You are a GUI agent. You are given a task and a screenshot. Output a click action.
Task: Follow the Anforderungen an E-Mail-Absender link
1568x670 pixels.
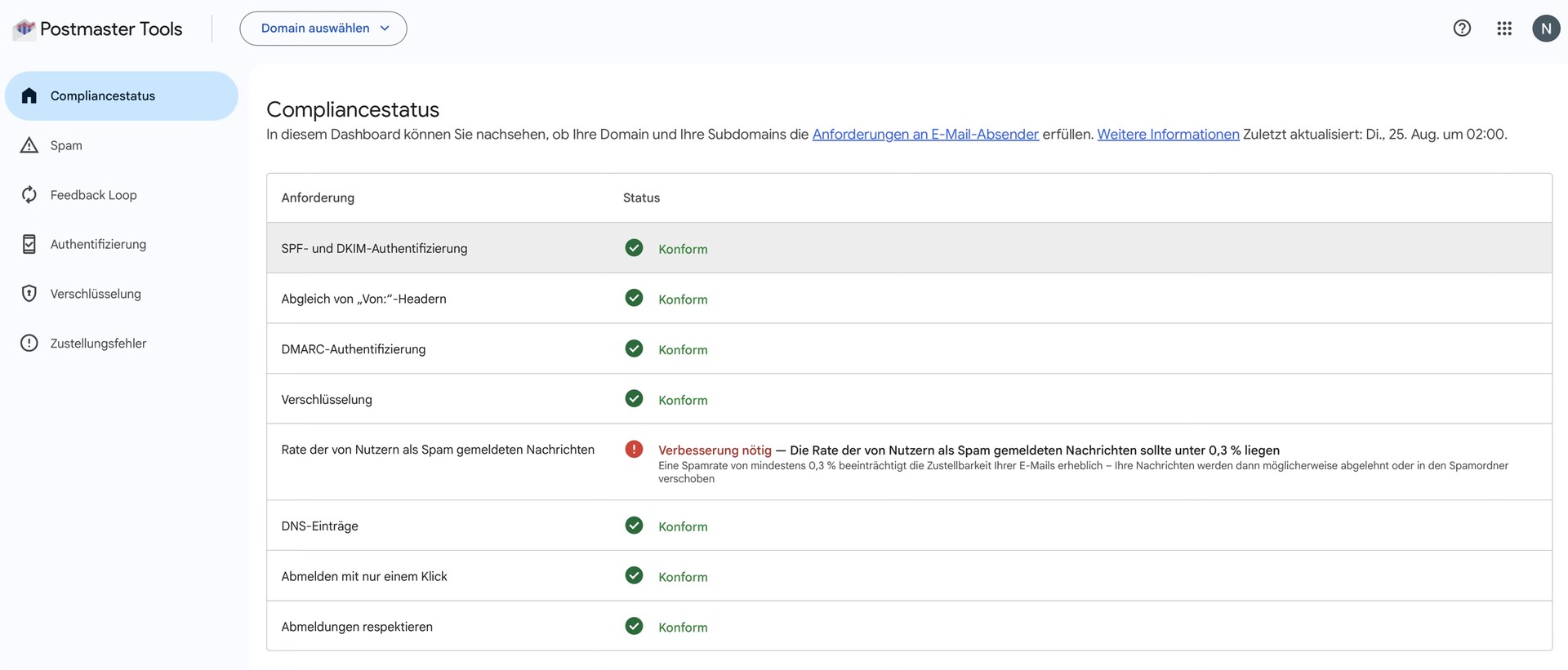point(925,135)
